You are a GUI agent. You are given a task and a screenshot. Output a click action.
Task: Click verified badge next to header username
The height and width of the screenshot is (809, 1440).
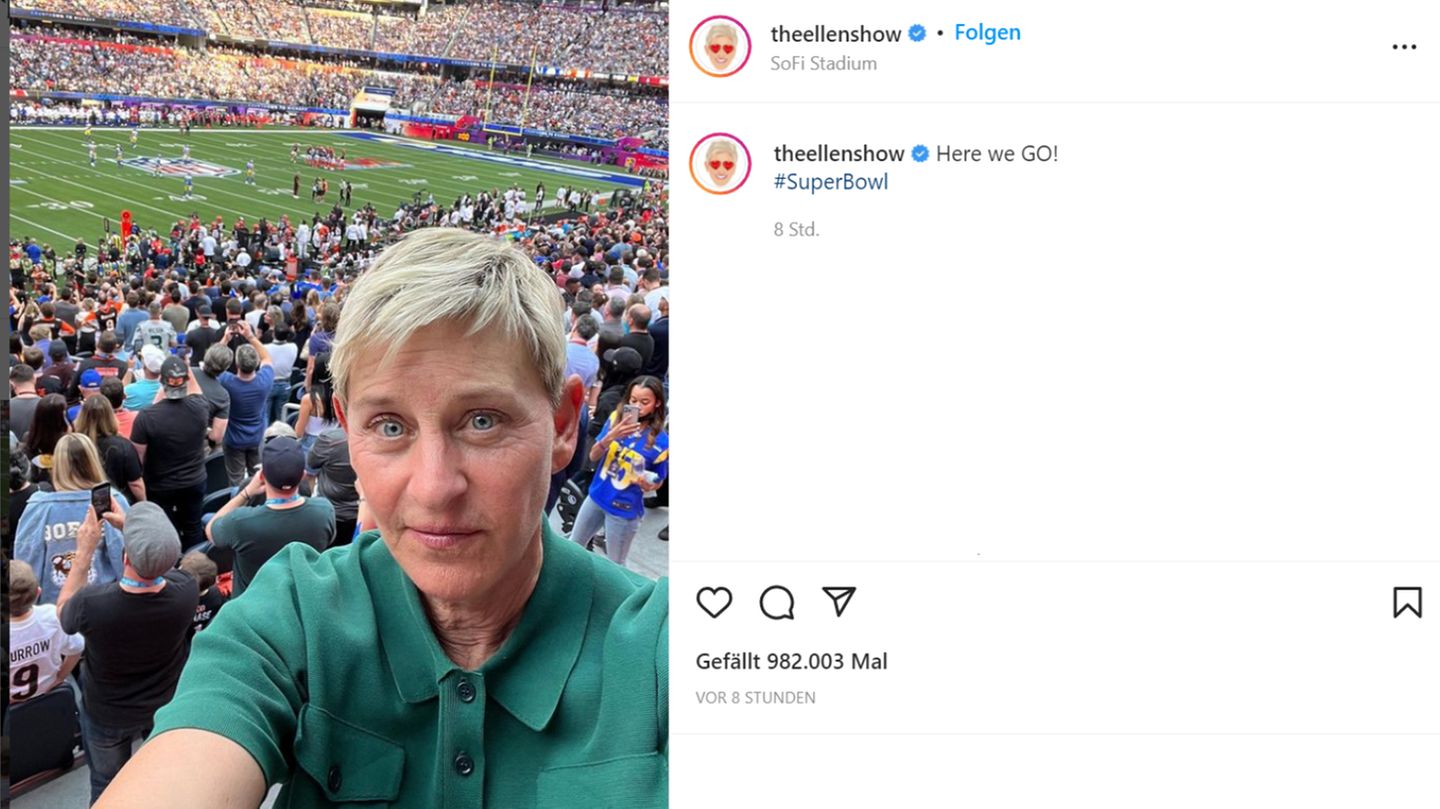(917, 34)
